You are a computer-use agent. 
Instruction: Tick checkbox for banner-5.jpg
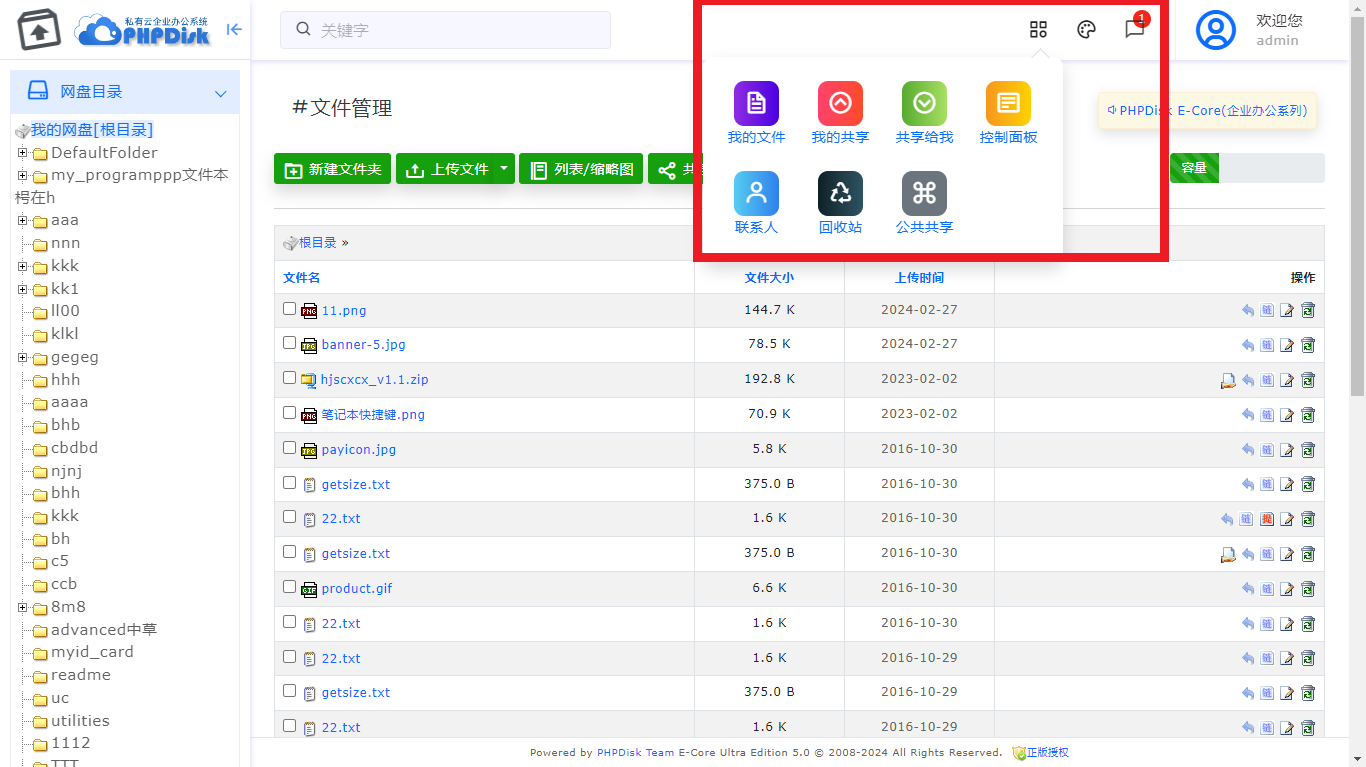[x=290, y=343]
